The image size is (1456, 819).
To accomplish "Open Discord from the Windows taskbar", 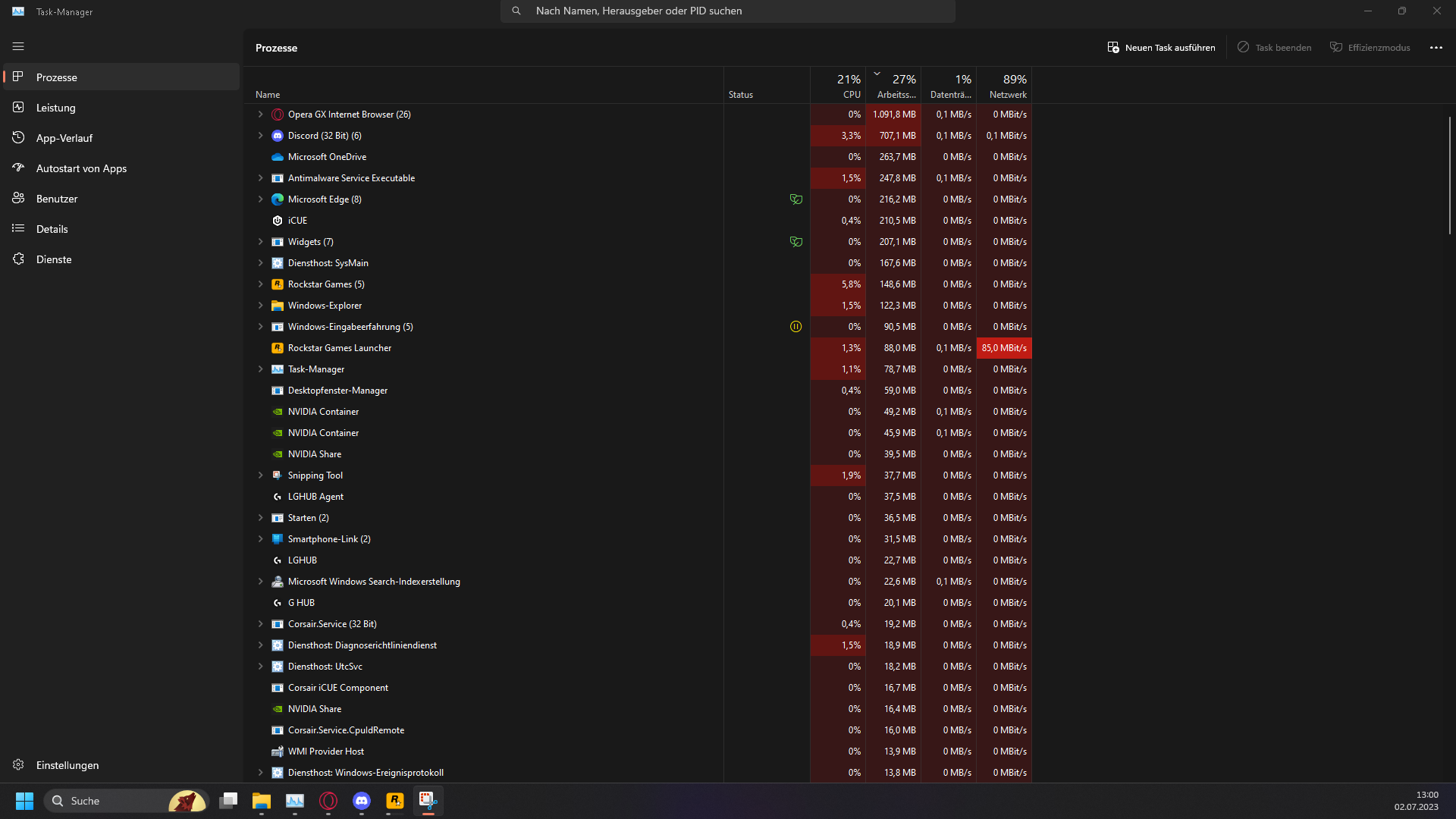I will pos(362,801).
